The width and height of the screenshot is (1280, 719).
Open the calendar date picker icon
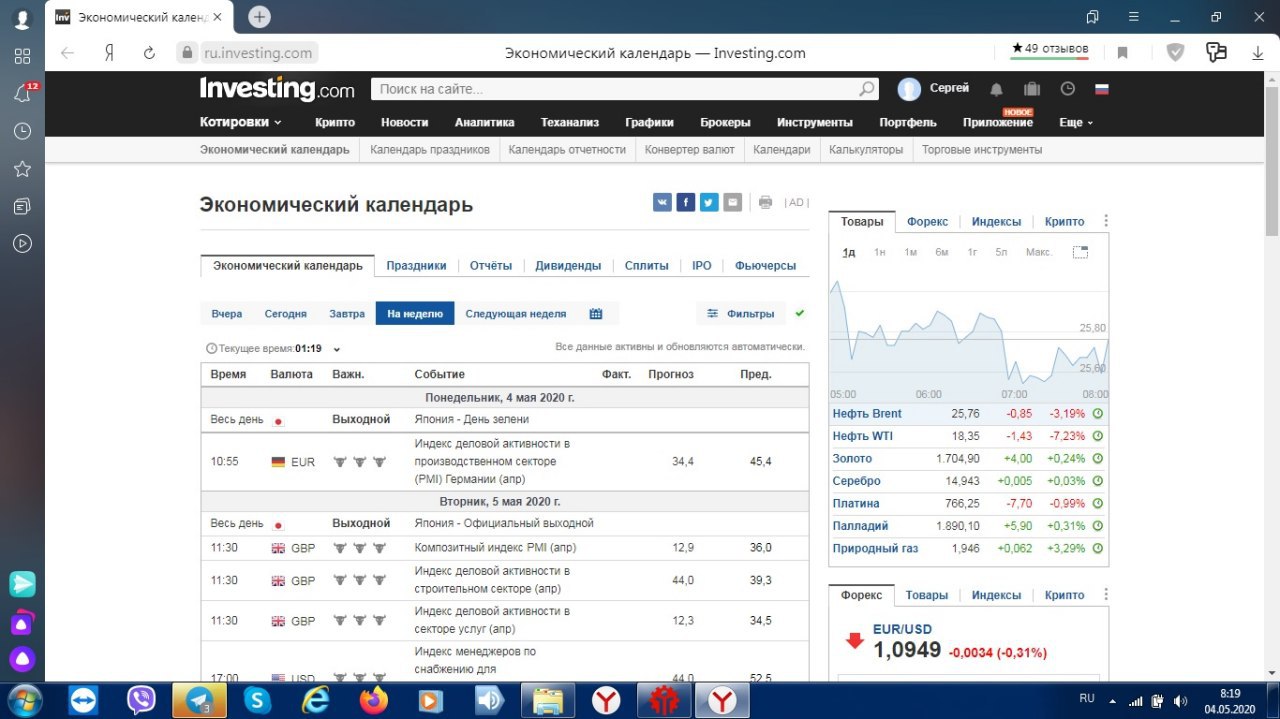[x=596, y=314]
